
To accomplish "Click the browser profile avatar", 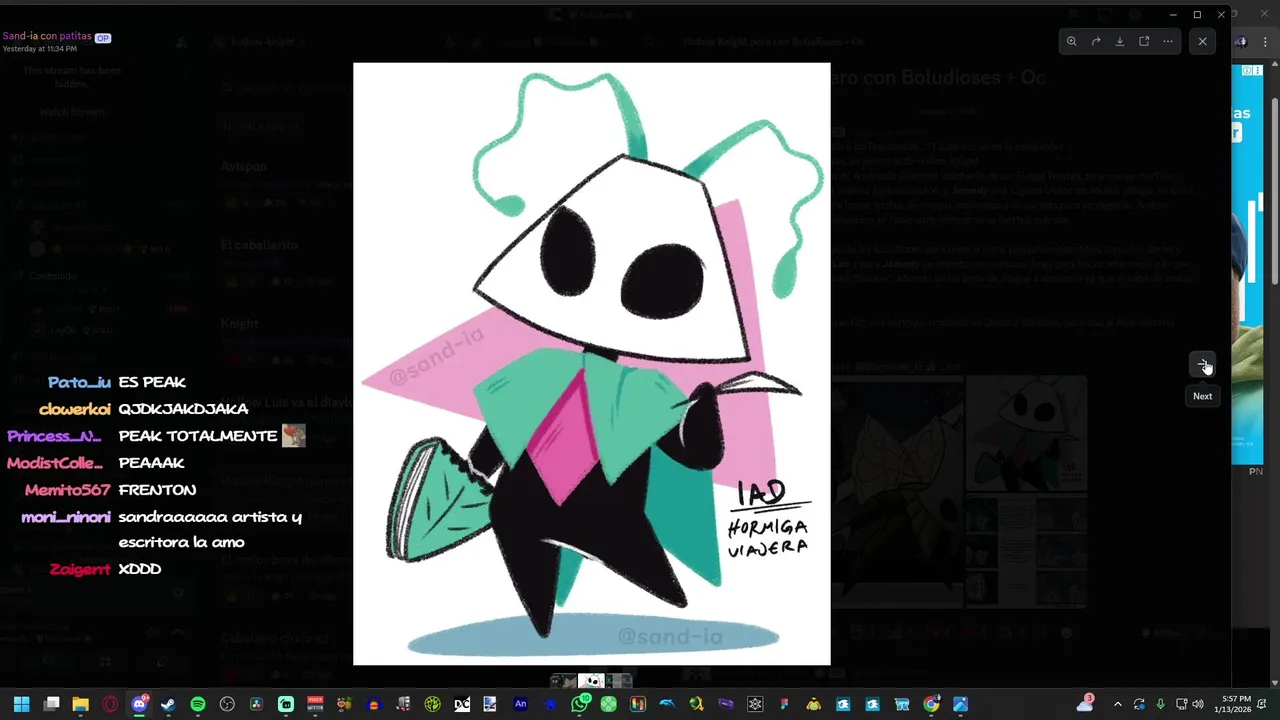I will (1241, 41).
